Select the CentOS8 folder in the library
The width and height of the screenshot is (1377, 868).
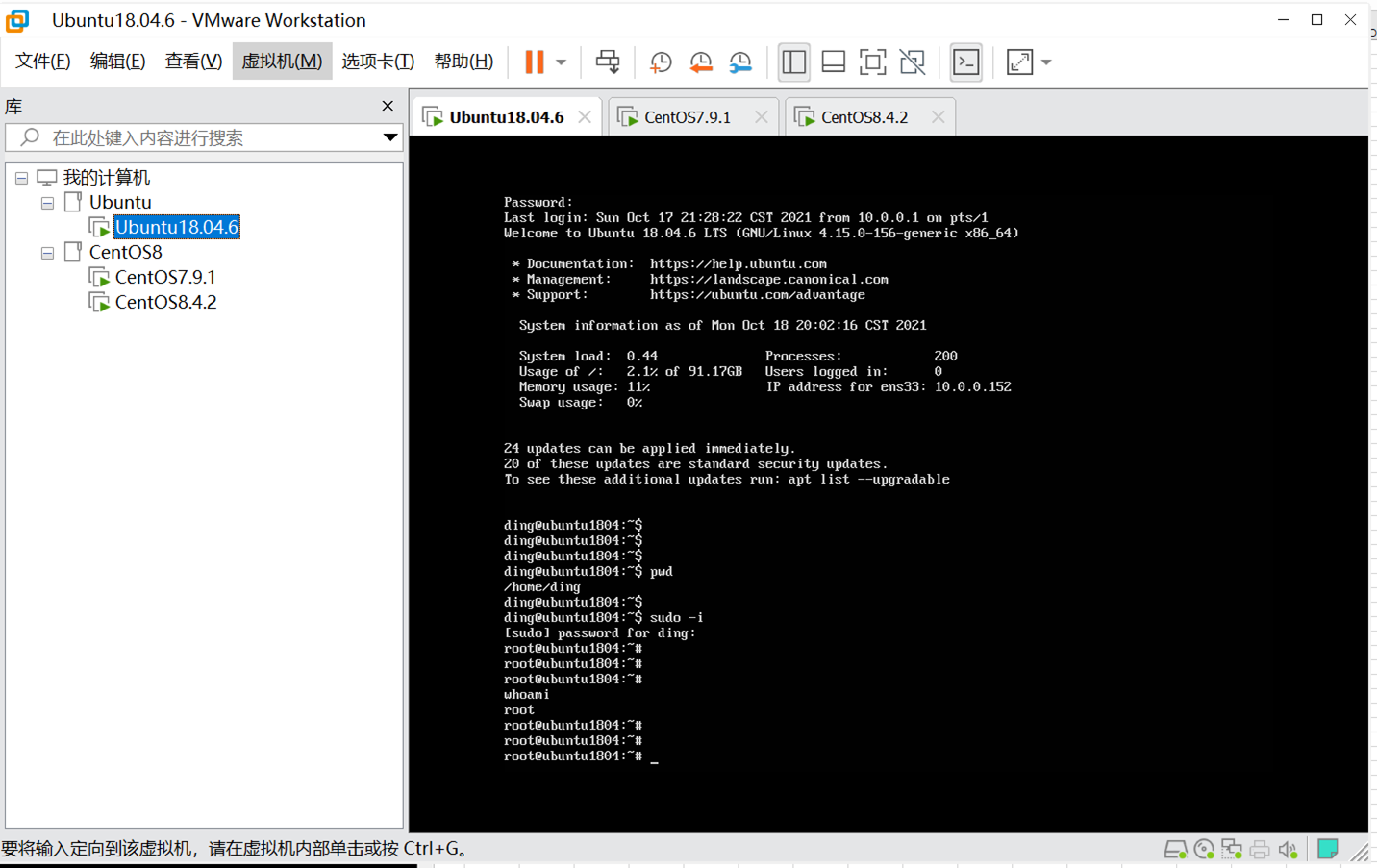click(x=125, y=253)
